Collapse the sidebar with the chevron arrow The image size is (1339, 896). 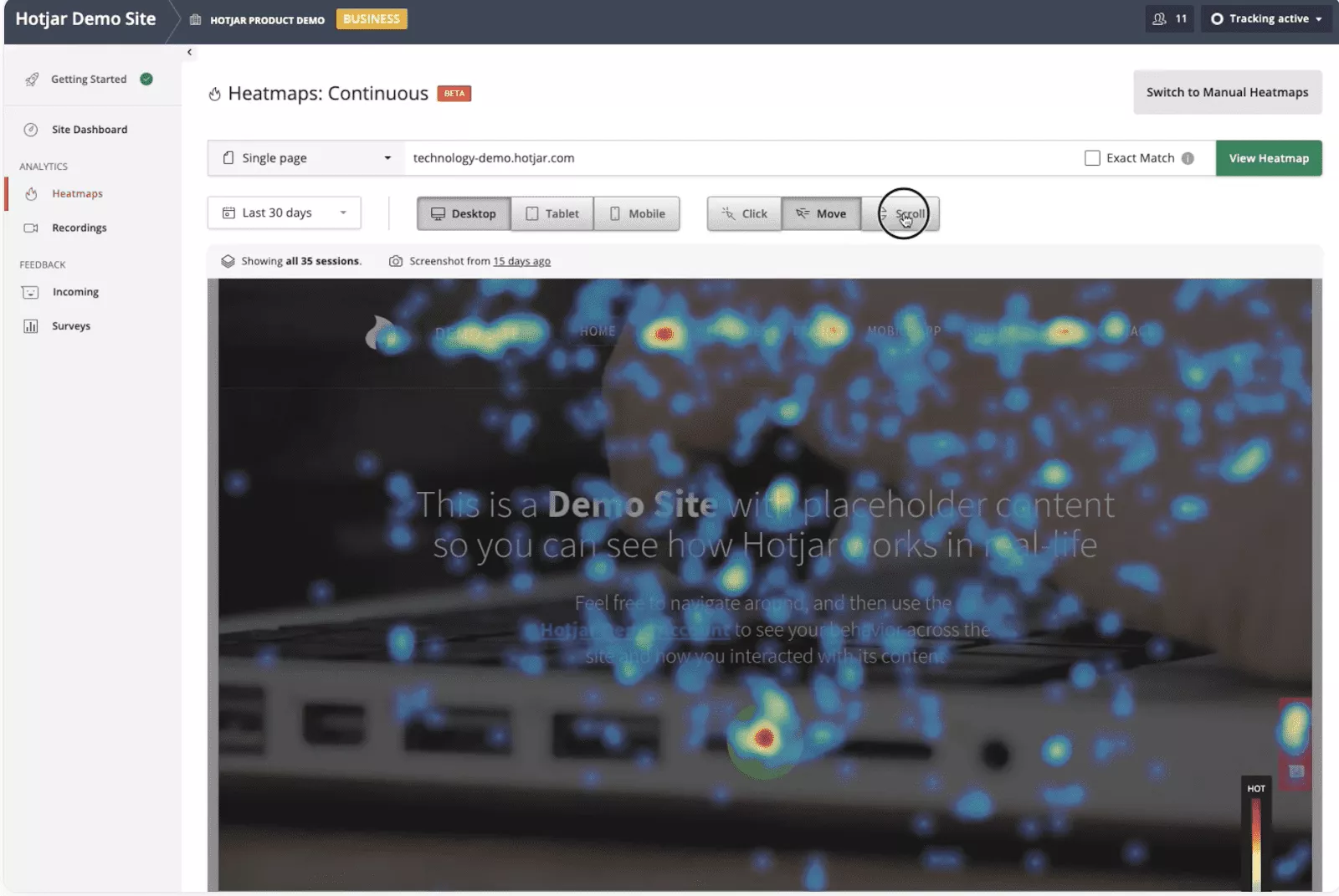[x=189, y=52]
